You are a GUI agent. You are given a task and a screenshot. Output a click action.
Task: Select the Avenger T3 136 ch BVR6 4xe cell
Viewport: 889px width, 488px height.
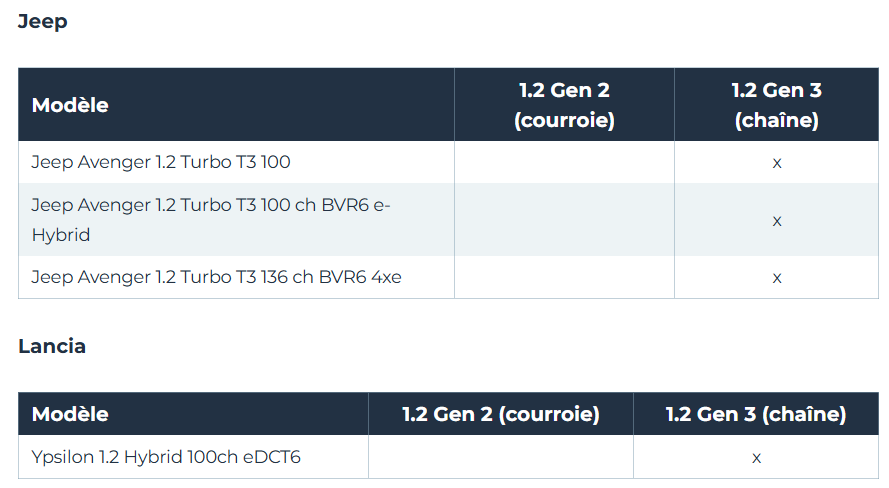216,277
